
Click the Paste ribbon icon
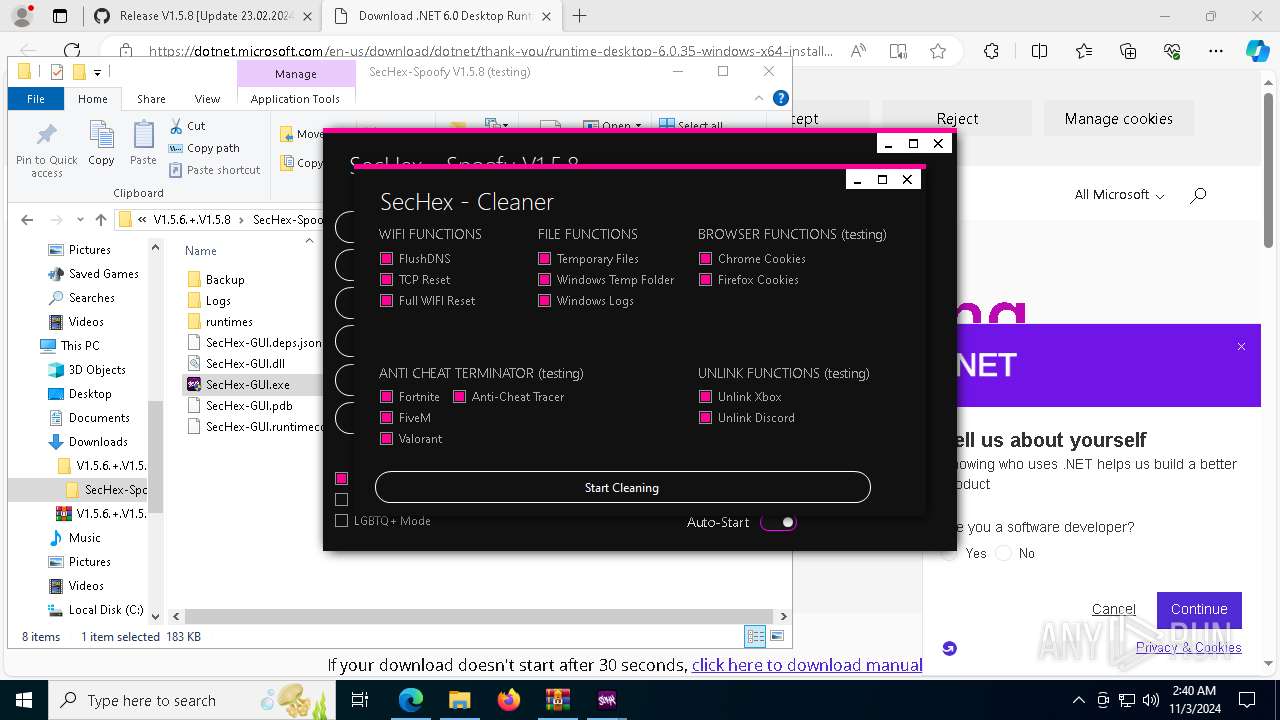pos(143,144)
